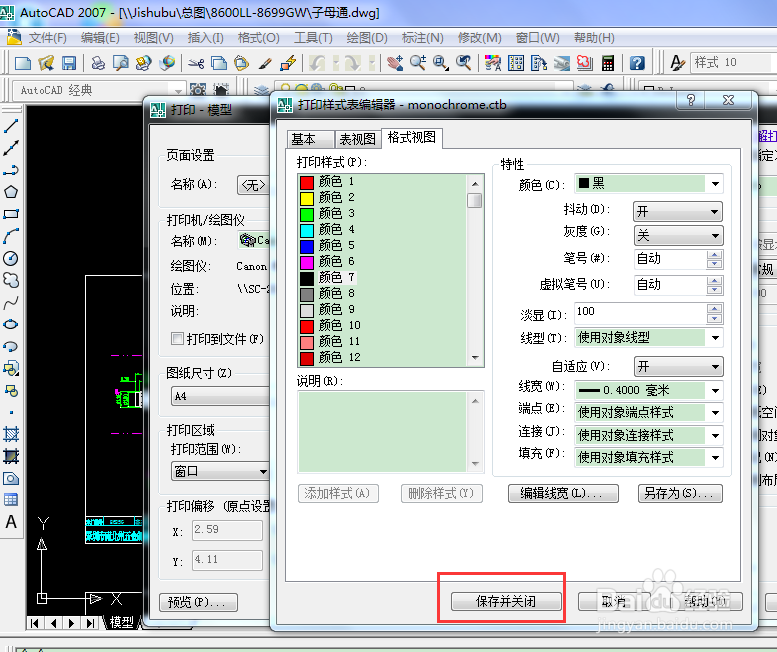Open the Grayscale (灰度) dropdown
The height and width of the screenshot is (652, 777).
click(x=677, y=235)
